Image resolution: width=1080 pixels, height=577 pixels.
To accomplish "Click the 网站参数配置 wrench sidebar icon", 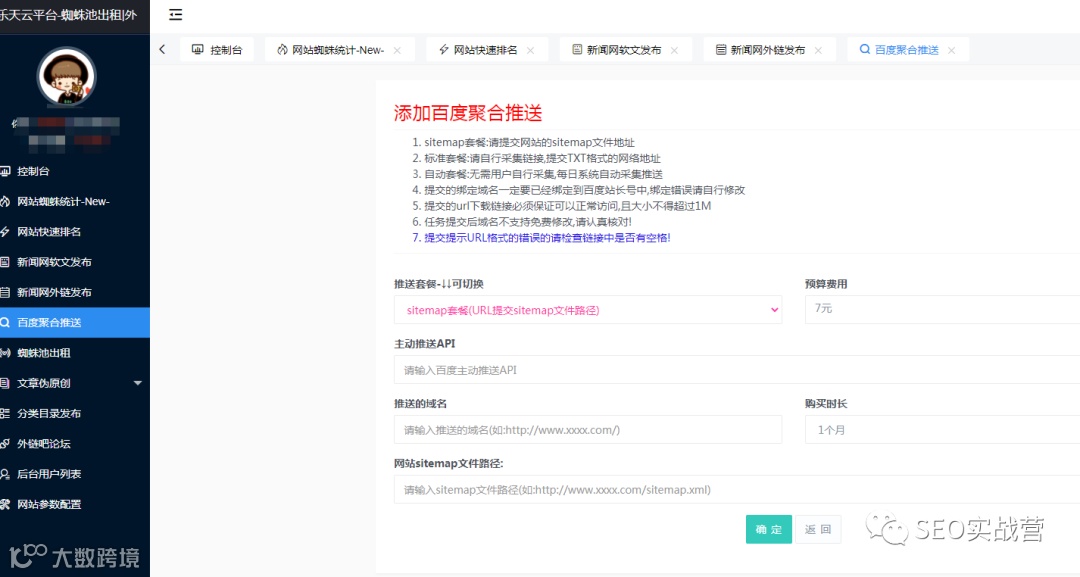I will [5, 505].
